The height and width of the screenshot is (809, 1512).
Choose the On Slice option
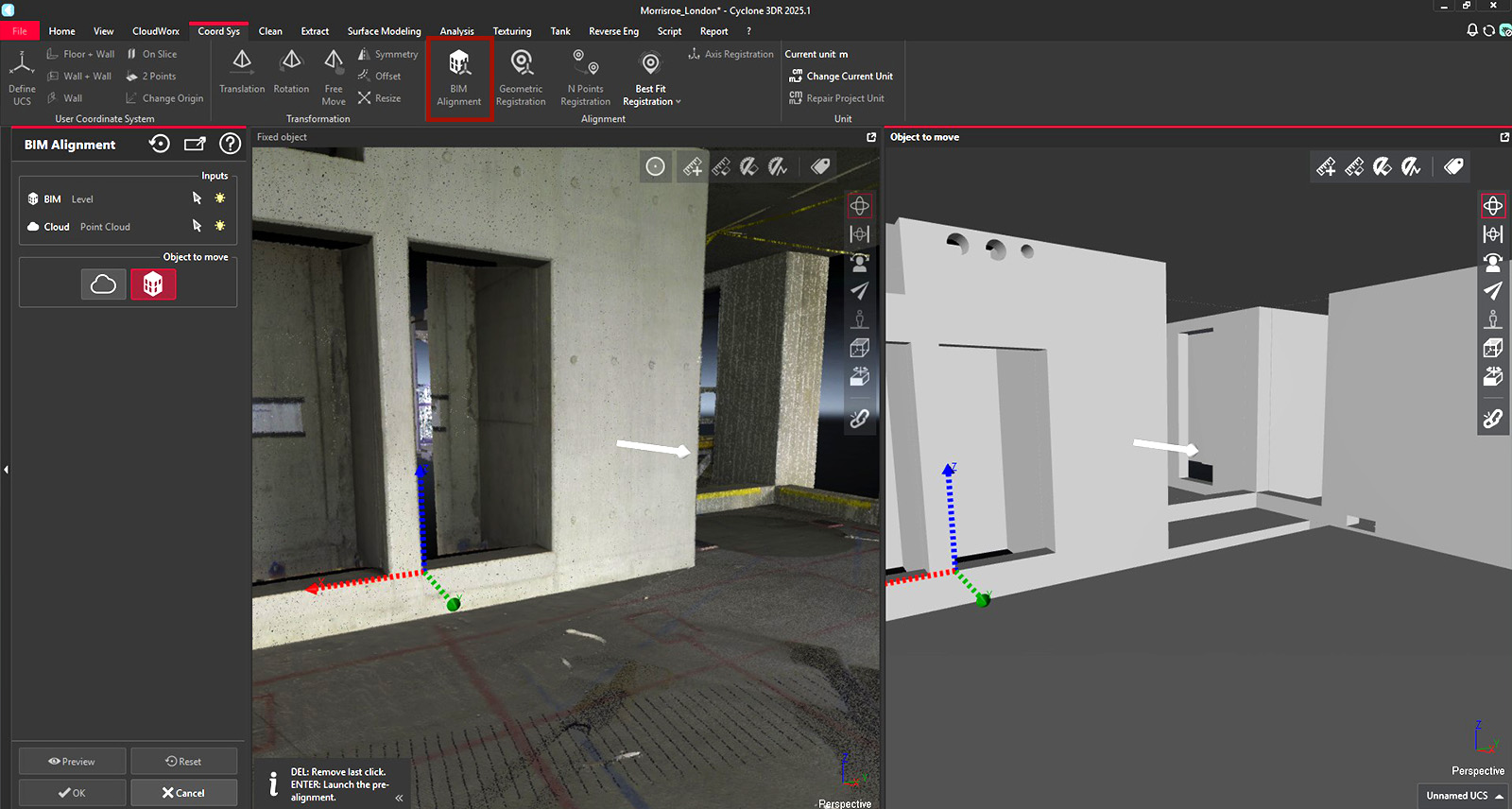tap(151, 54)
